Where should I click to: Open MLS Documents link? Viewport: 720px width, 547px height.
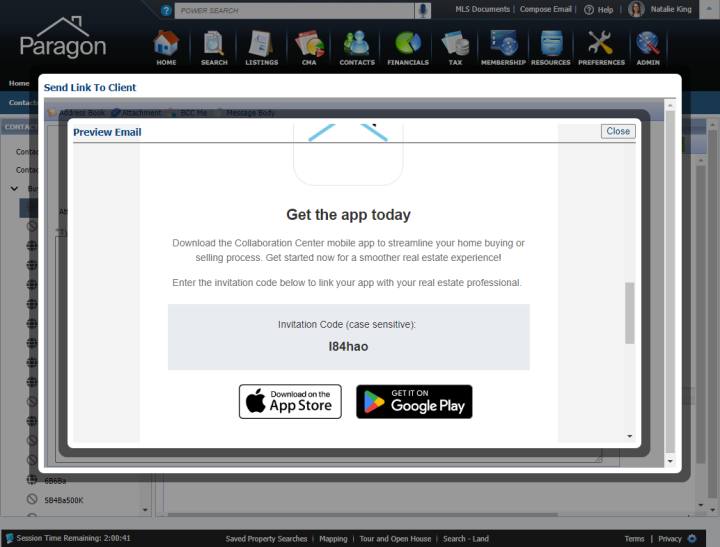[482, 9]
